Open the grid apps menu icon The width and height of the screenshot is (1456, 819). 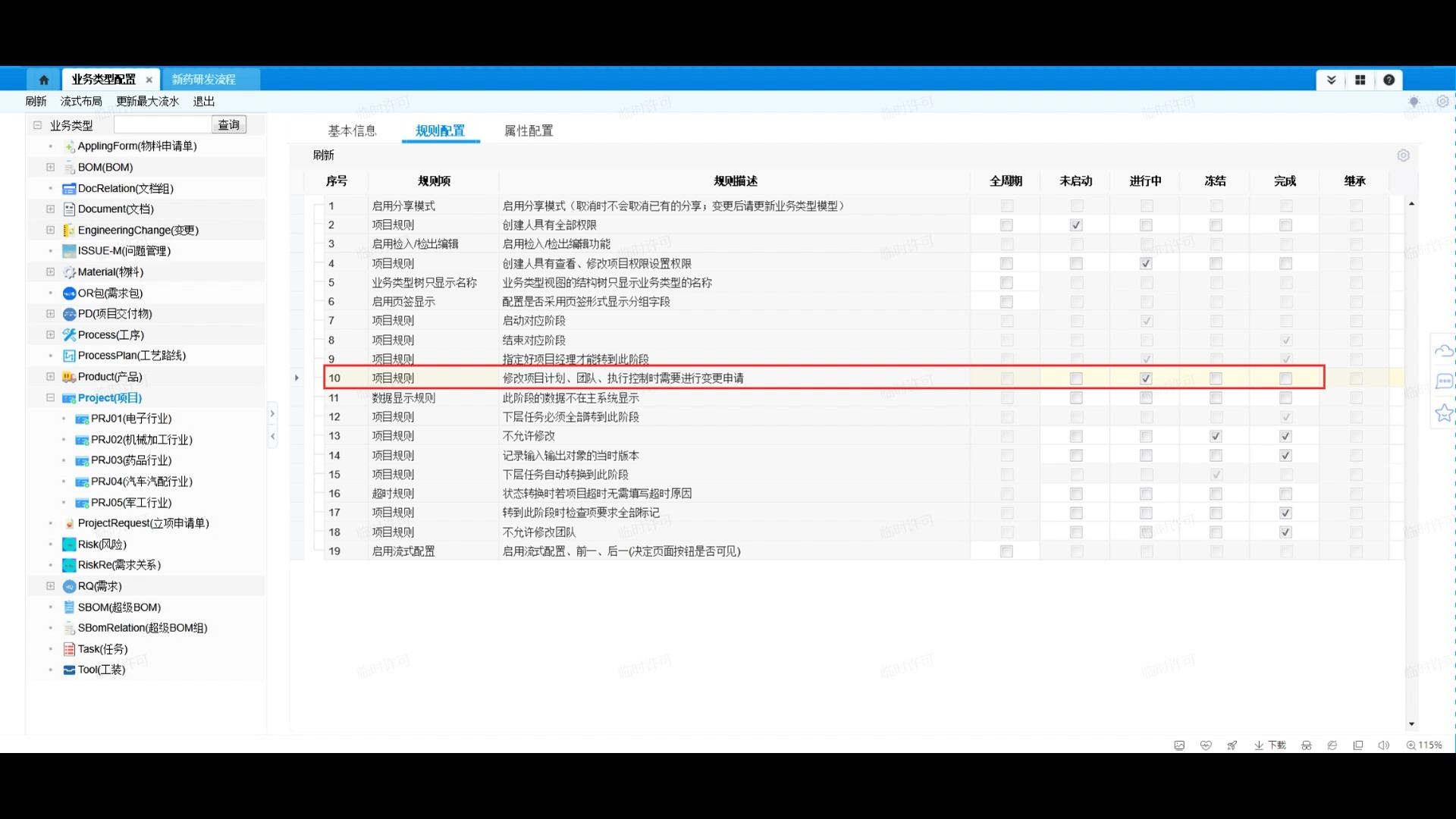click(1360, 80)
